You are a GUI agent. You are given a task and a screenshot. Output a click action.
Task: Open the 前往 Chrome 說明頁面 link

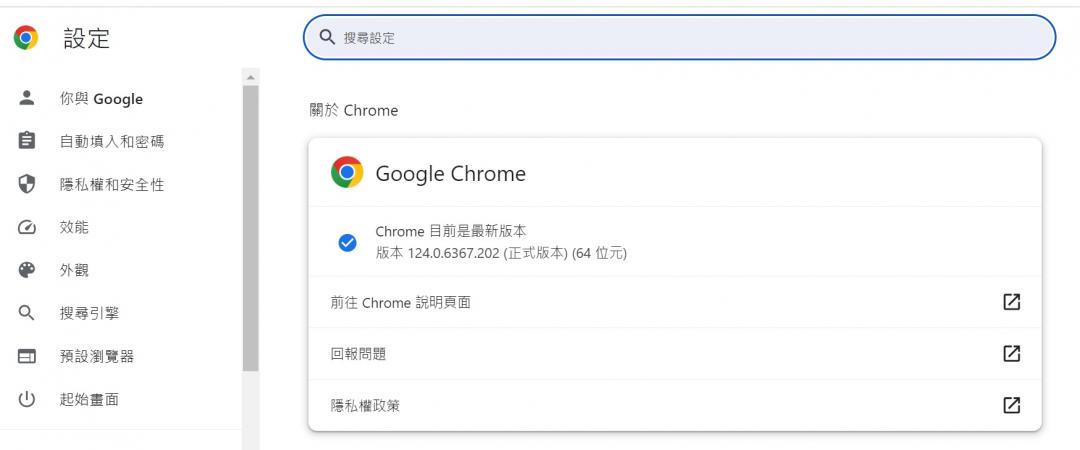674,302
